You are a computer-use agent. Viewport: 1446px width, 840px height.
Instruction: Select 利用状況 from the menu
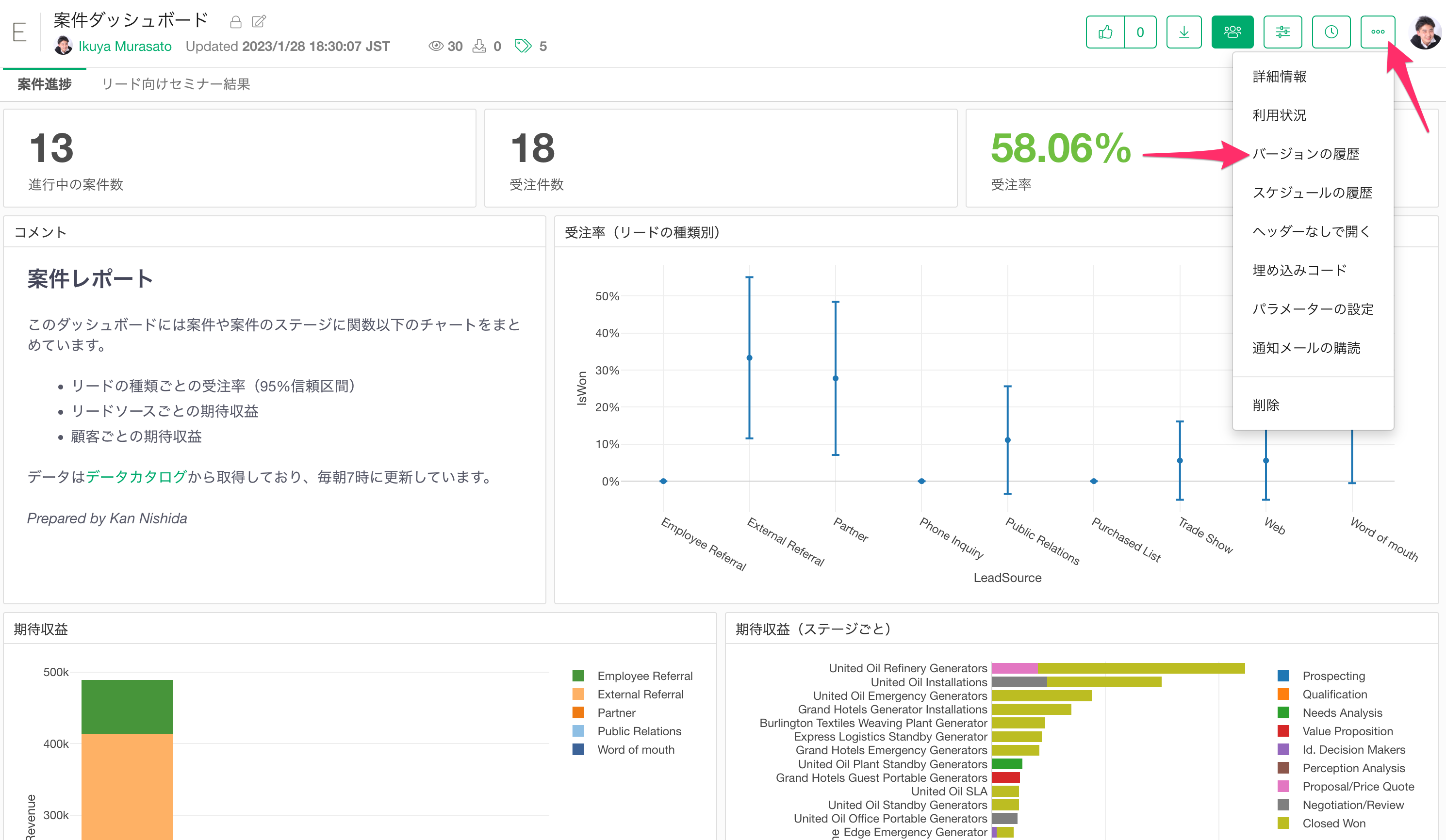click(x=1313, y=115)
